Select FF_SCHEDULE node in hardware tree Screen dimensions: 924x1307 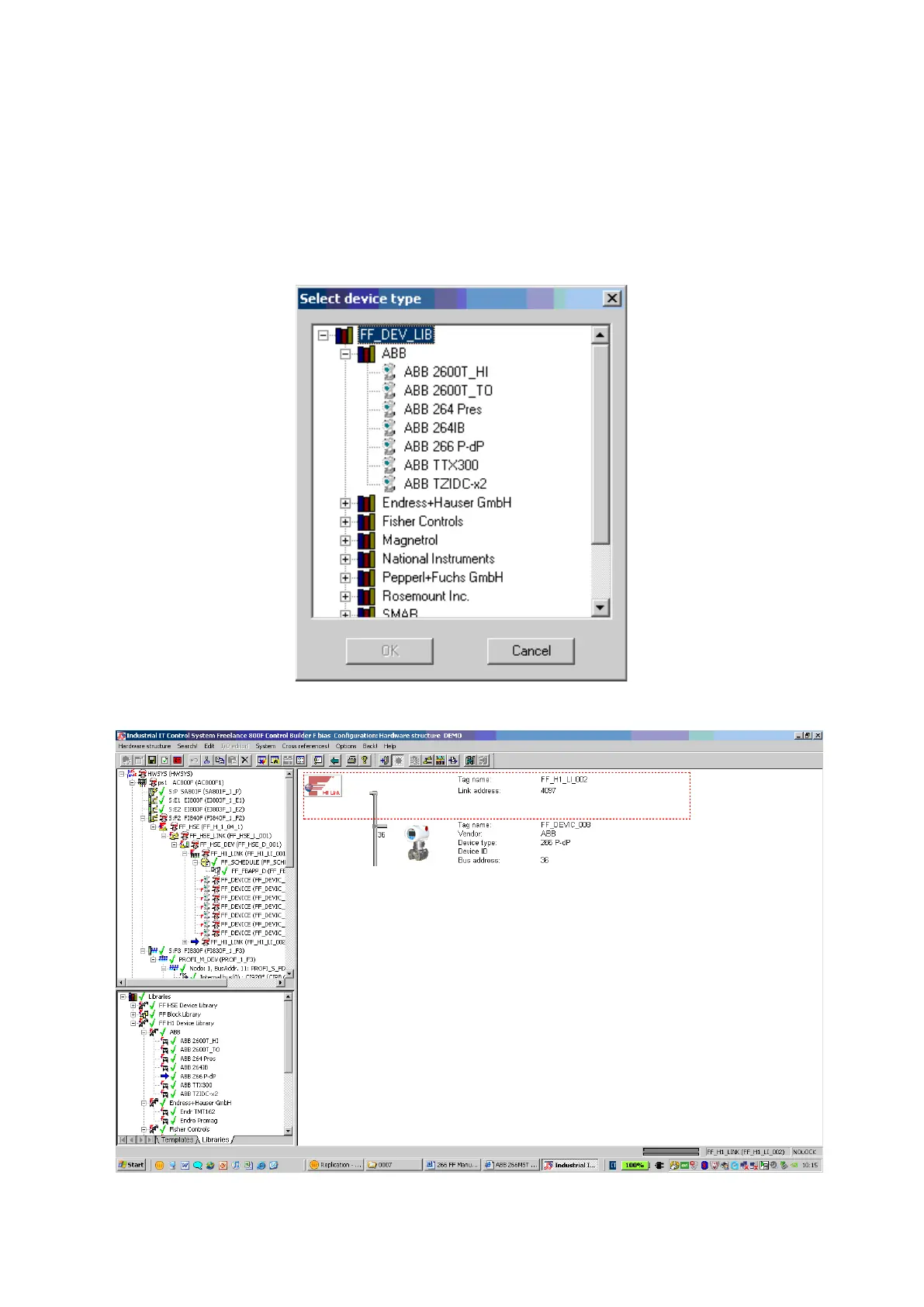pyautogui.click(x=253, y=862)
